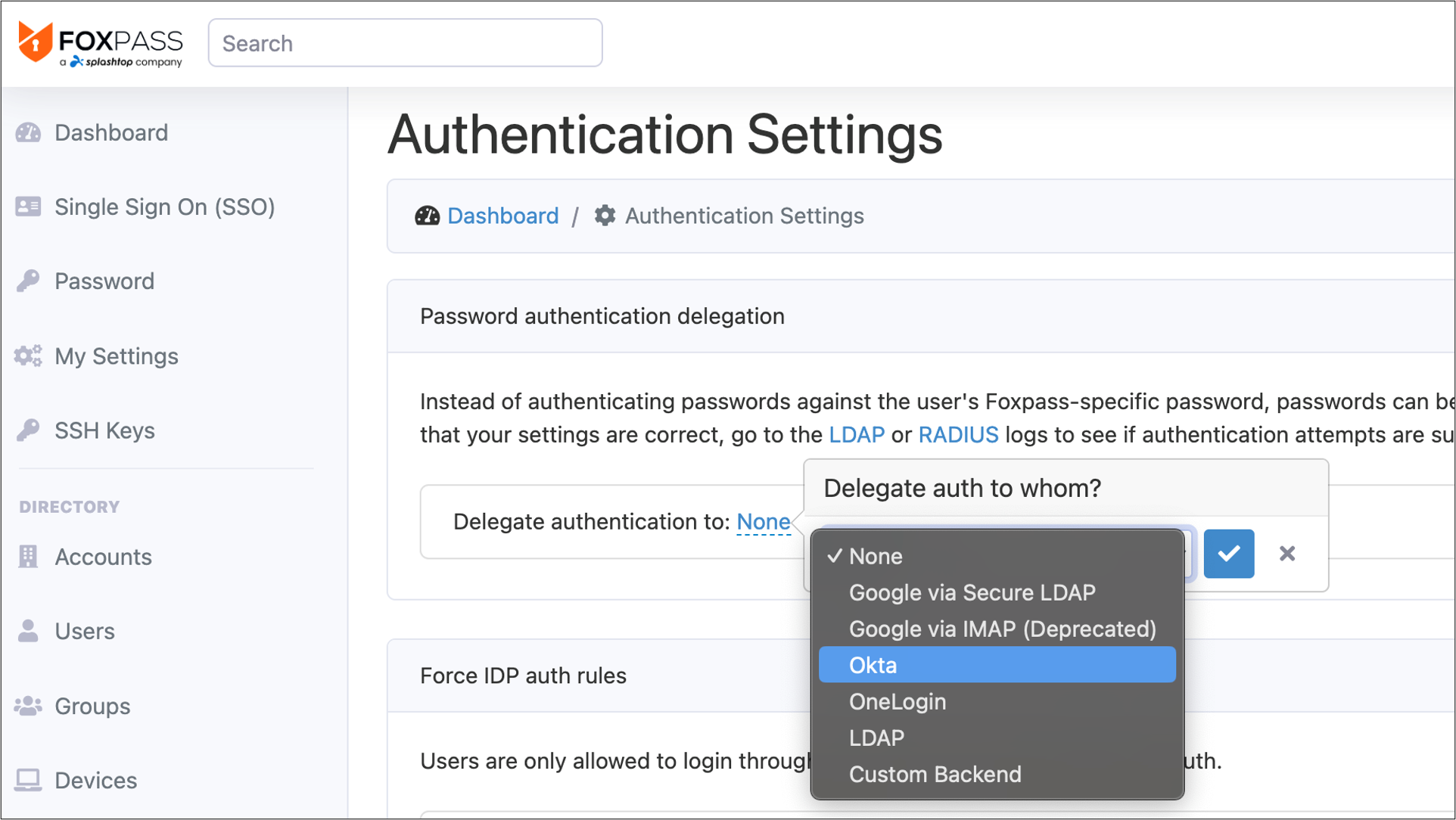The image size is (1456, 820).
Task: Click the Delegate auth to whom? title
Action: coord(963,488)
